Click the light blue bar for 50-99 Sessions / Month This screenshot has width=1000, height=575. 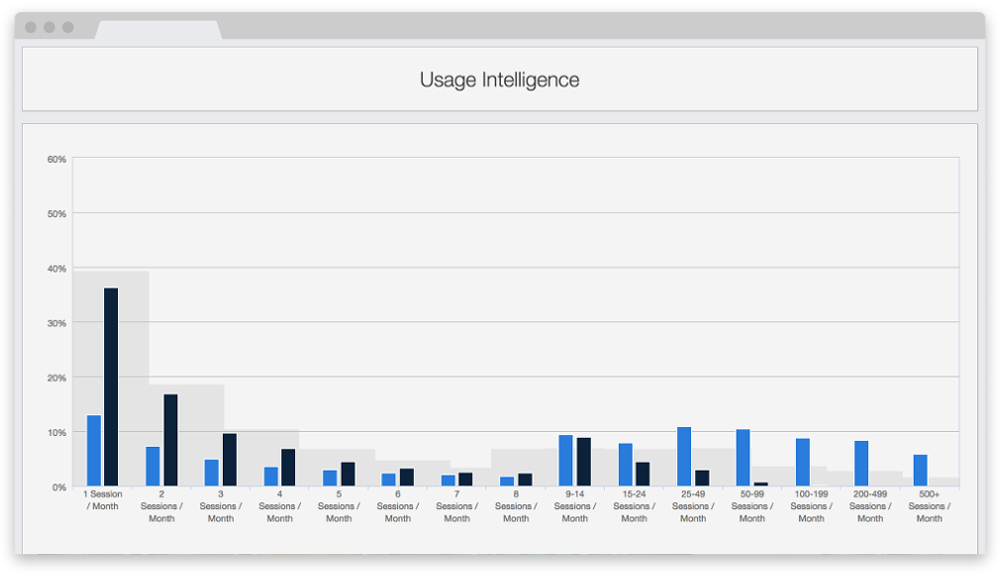click(743, 458)
